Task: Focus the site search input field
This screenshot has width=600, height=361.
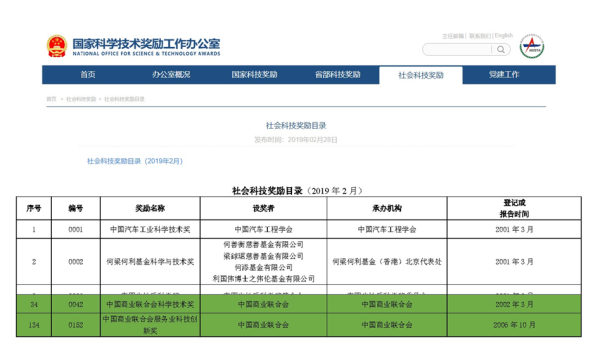Action: tap(457, 49)
